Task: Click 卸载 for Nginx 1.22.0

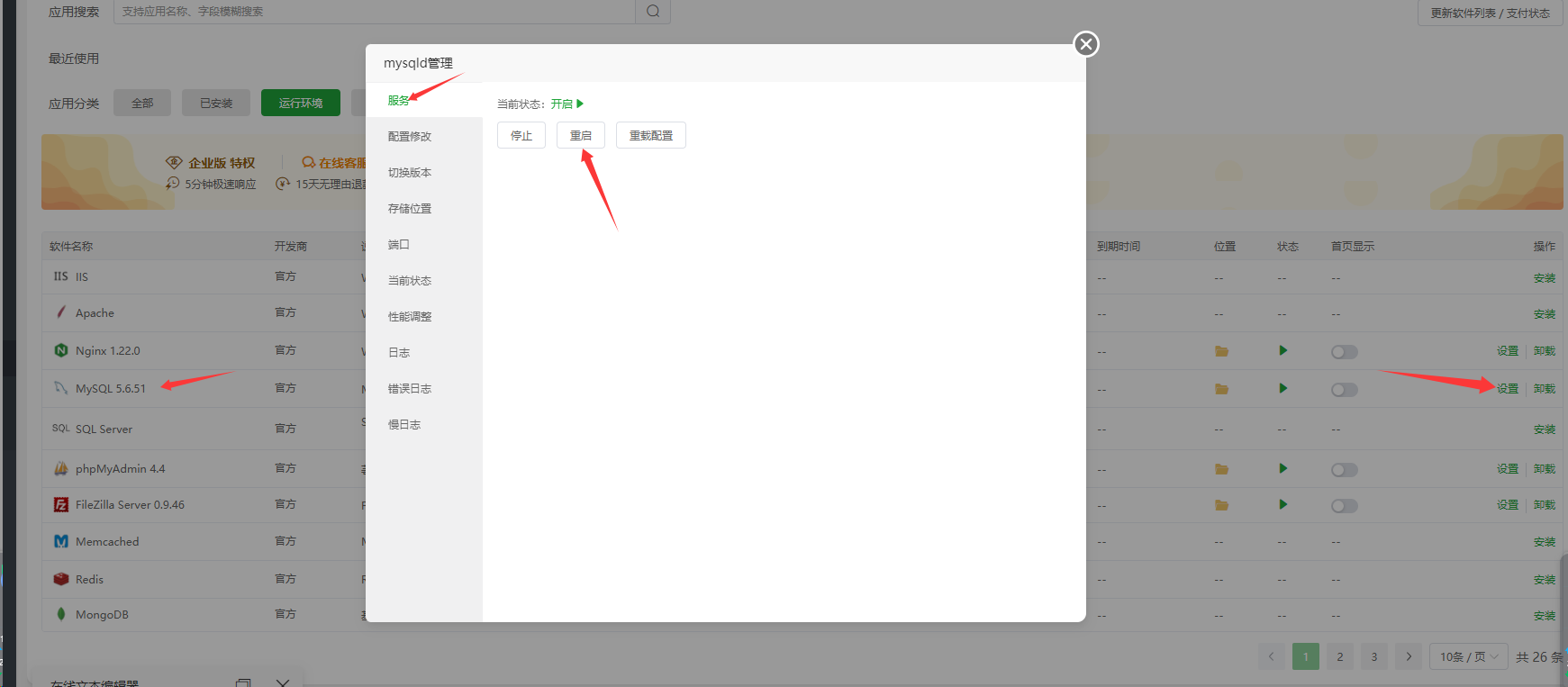Action: (x=1545, y=351)
